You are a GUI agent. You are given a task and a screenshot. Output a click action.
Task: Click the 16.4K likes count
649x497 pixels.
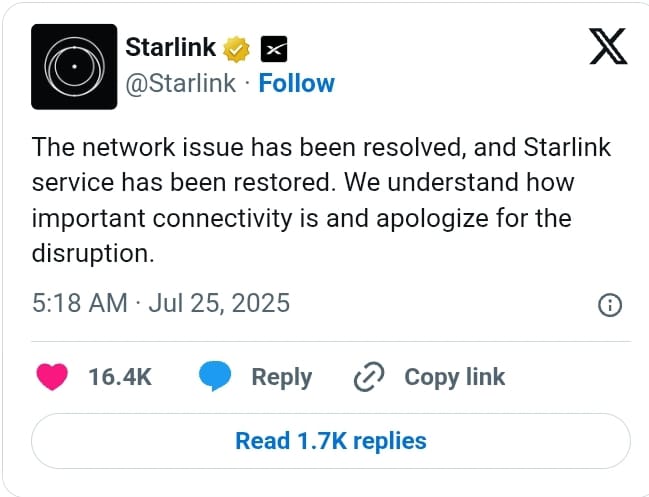[120, 377]
